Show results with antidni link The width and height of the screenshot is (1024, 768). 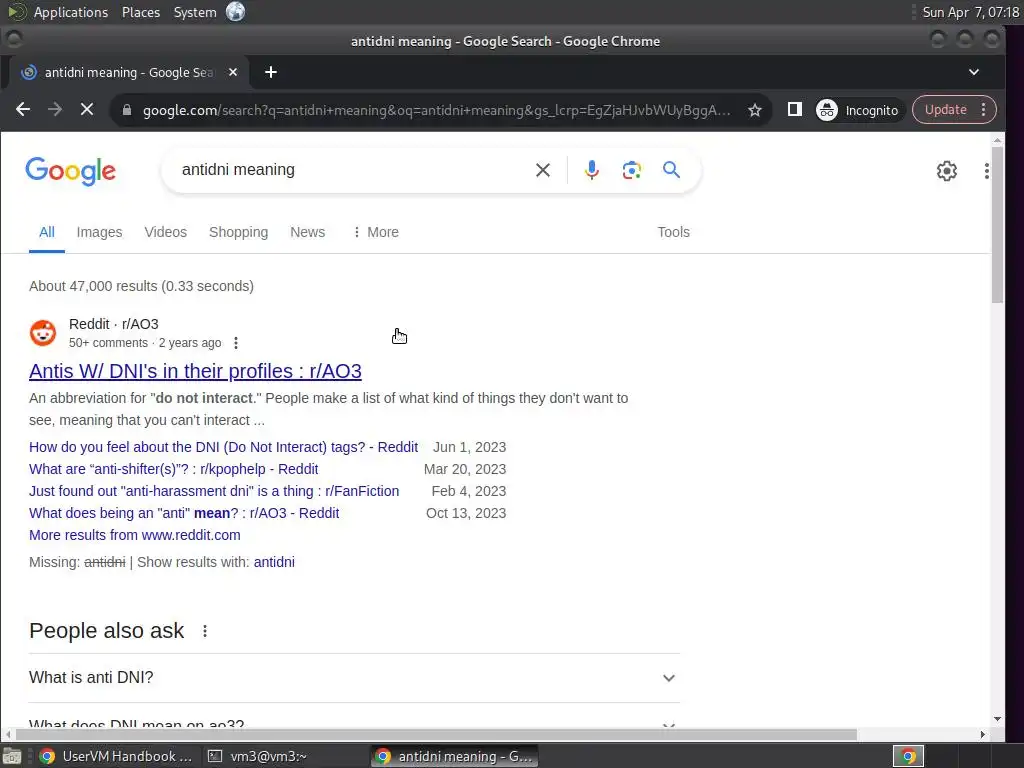(x=274, y=562)
